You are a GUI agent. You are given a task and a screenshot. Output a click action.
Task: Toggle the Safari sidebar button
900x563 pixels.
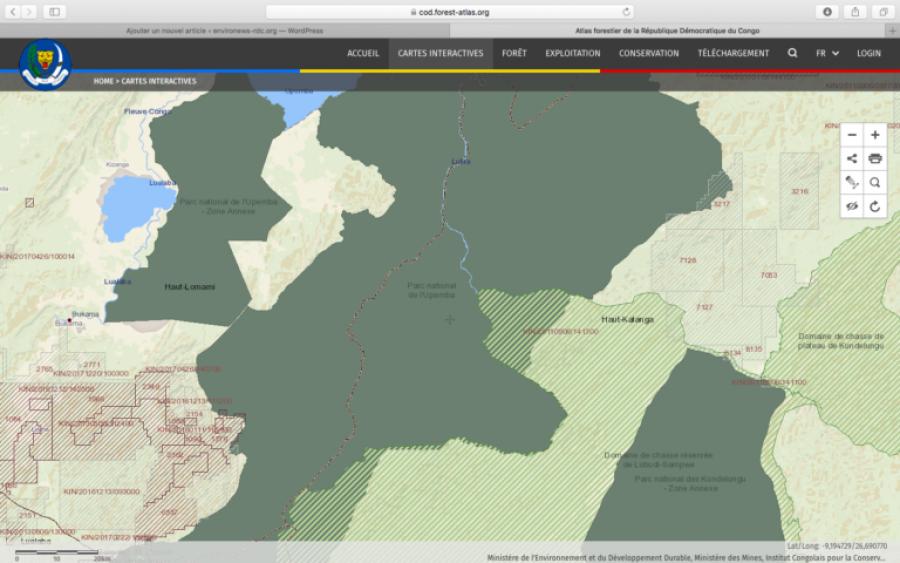[53, 12]
